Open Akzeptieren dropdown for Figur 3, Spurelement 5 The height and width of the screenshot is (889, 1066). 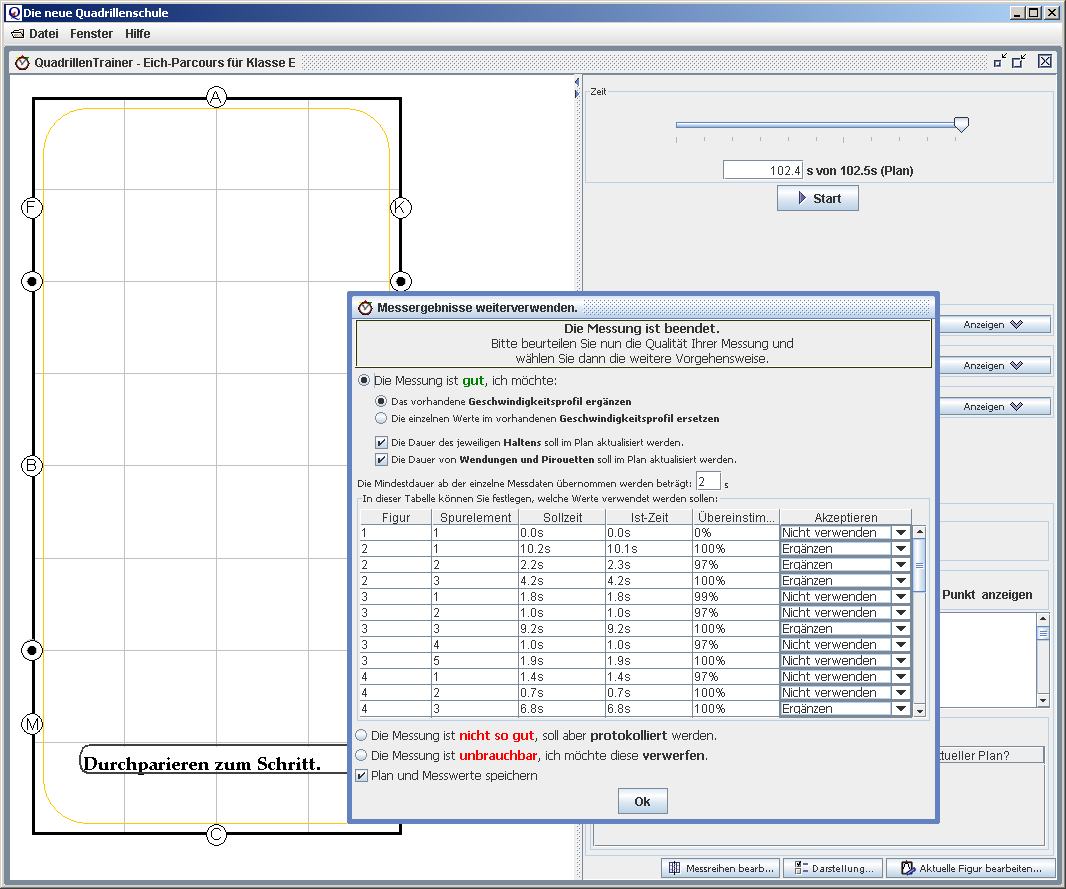[901, 661]
